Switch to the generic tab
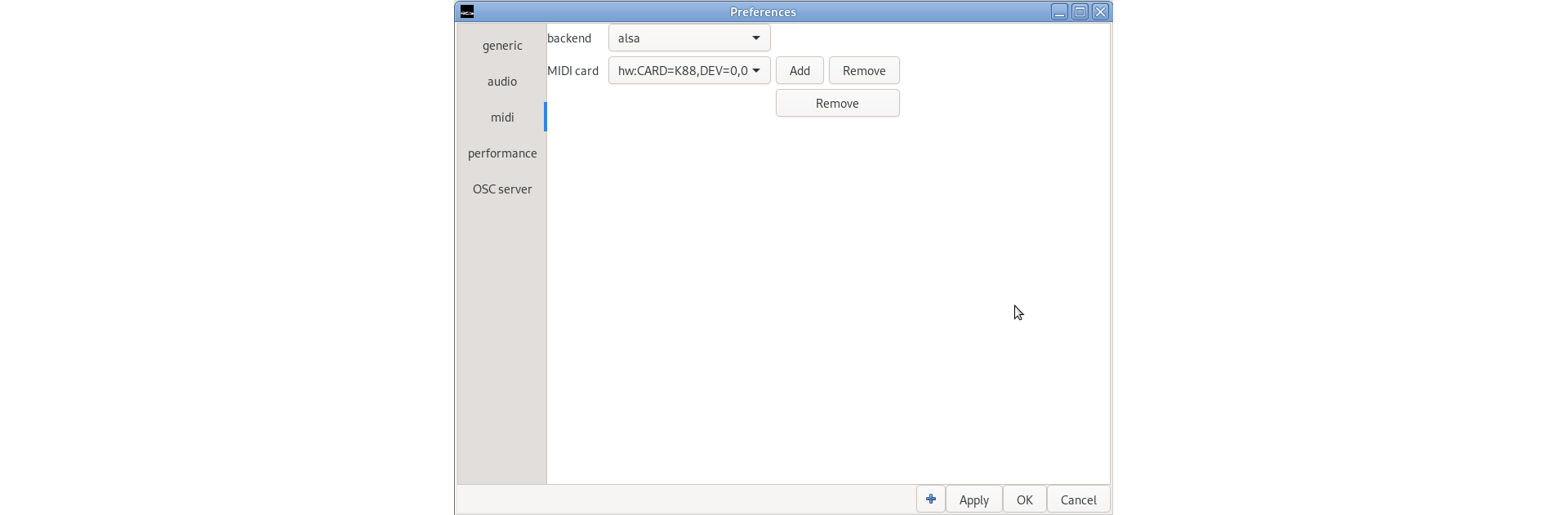The width and height of the screenshot is (1568, 515). [502, 46]
